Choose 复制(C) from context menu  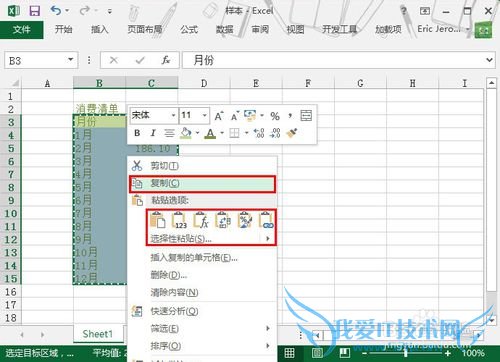(203, 184)
